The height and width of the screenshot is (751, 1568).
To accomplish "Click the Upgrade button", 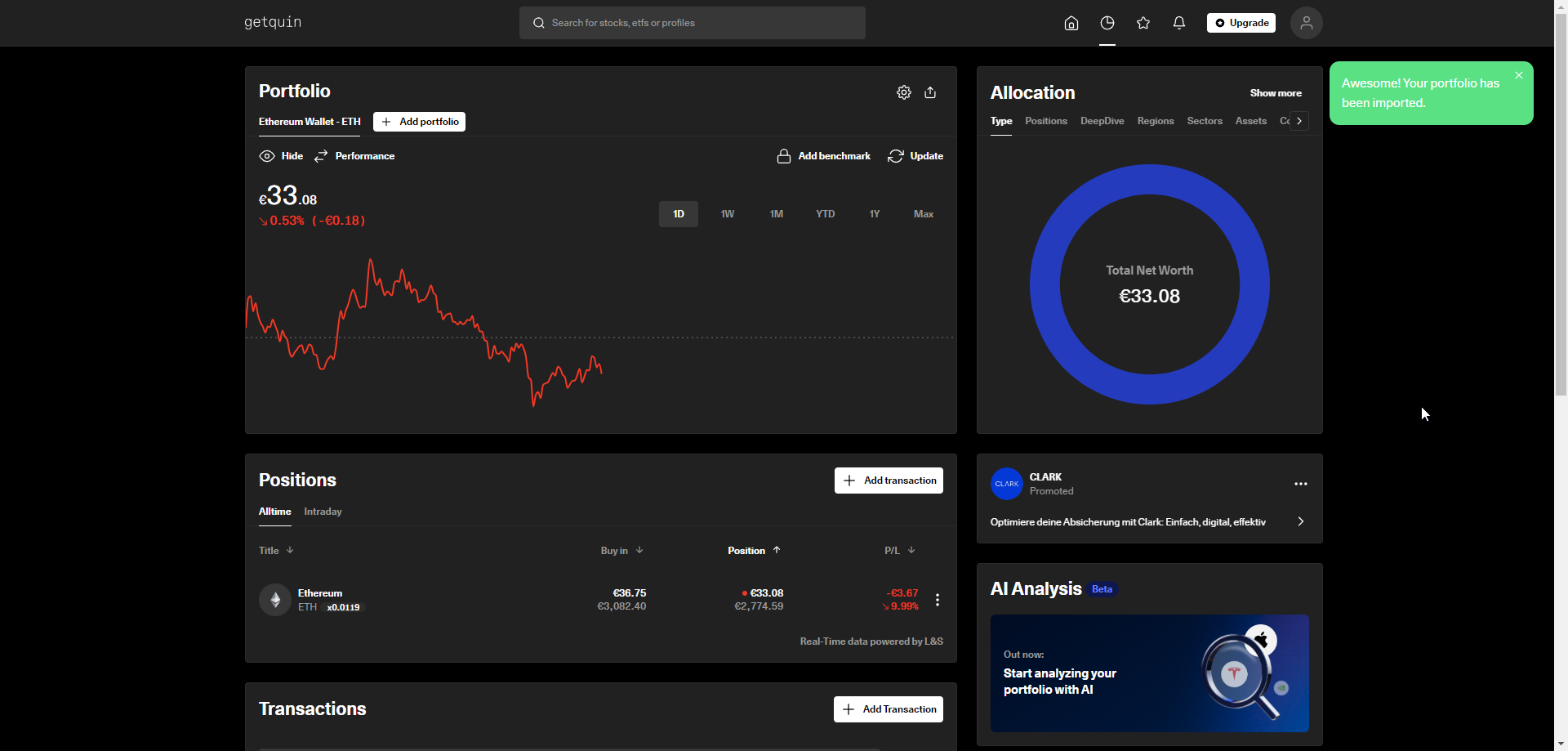I will (1241, 23).
